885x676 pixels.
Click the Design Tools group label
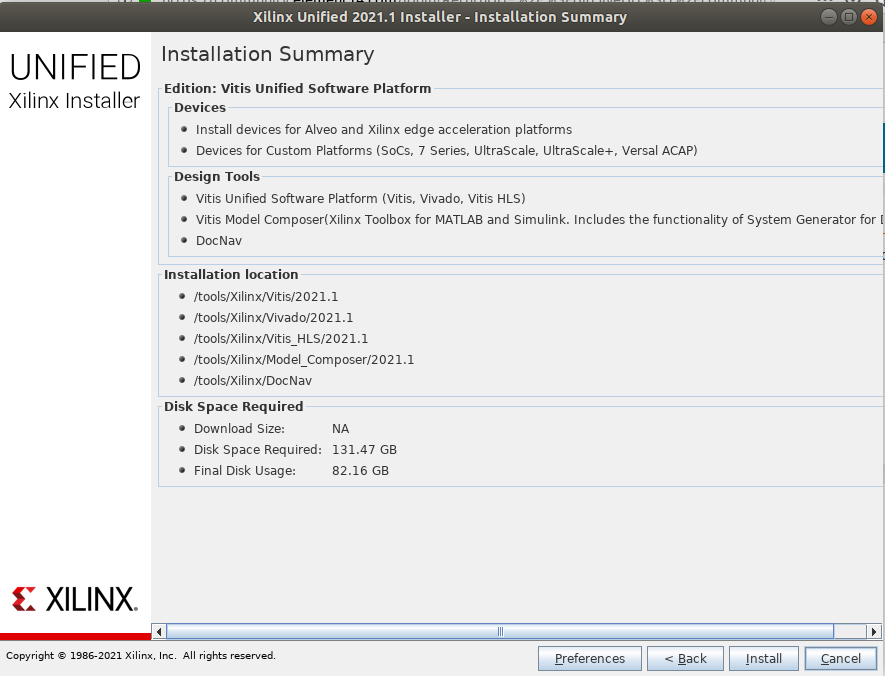click(x=217, y=177)
